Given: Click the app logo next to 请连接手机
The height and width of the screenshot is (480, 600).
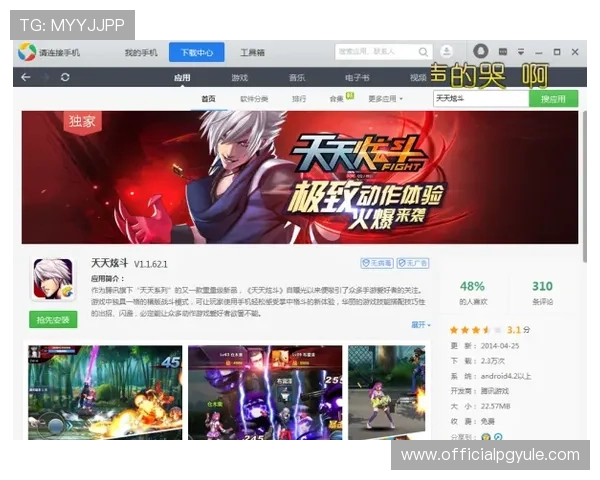Looking at the screenshot, I should coord(27,52).
